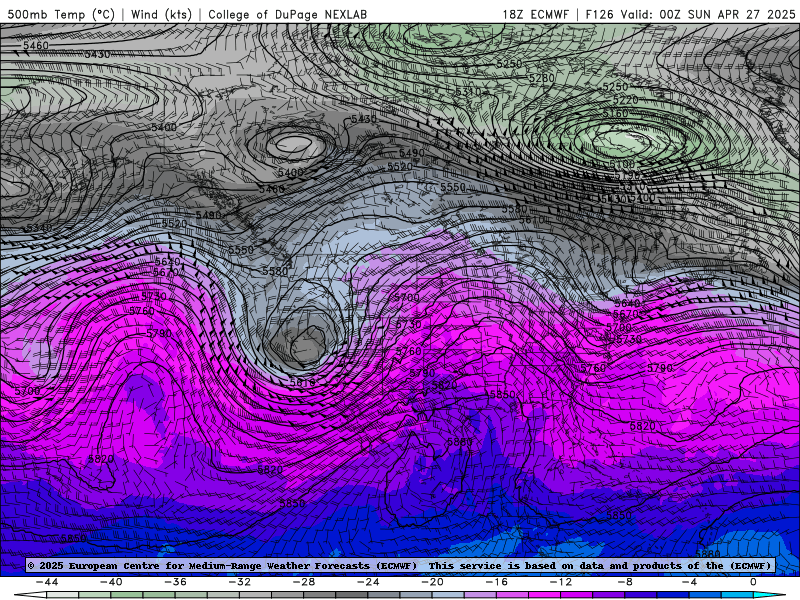The height and width of the screenshot is (600, 800).
Task: Click the -32 temperature scale label
Action: click(x=240, y=582)
